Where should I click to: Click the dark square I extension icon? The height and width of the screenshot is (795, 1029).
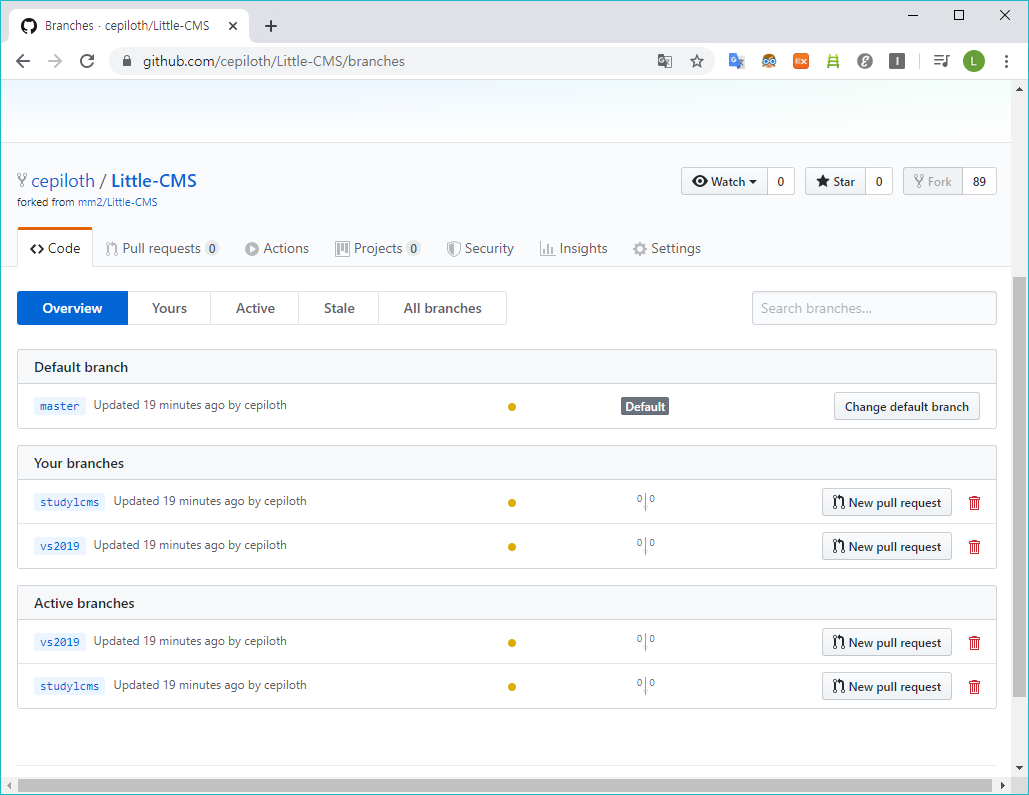point(897,61)
